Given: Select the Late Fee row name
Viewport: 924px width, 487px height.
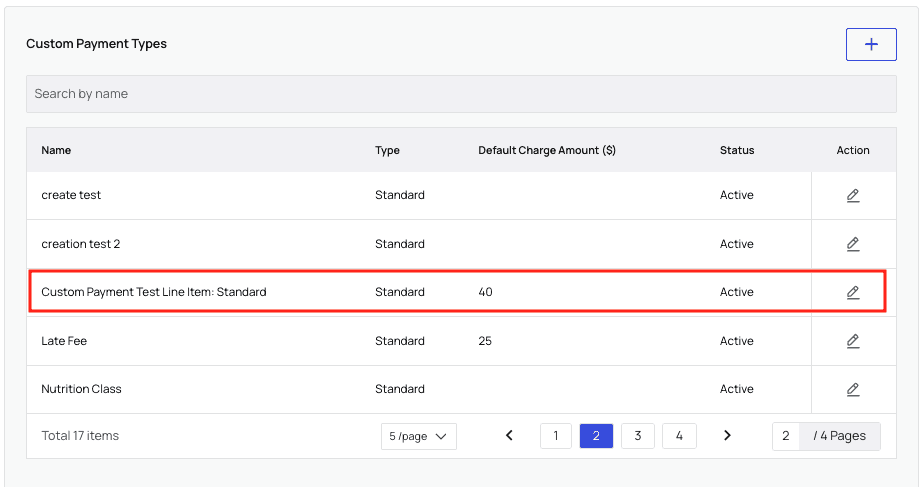Looking at the screenshot, I should tap(64, 341).
